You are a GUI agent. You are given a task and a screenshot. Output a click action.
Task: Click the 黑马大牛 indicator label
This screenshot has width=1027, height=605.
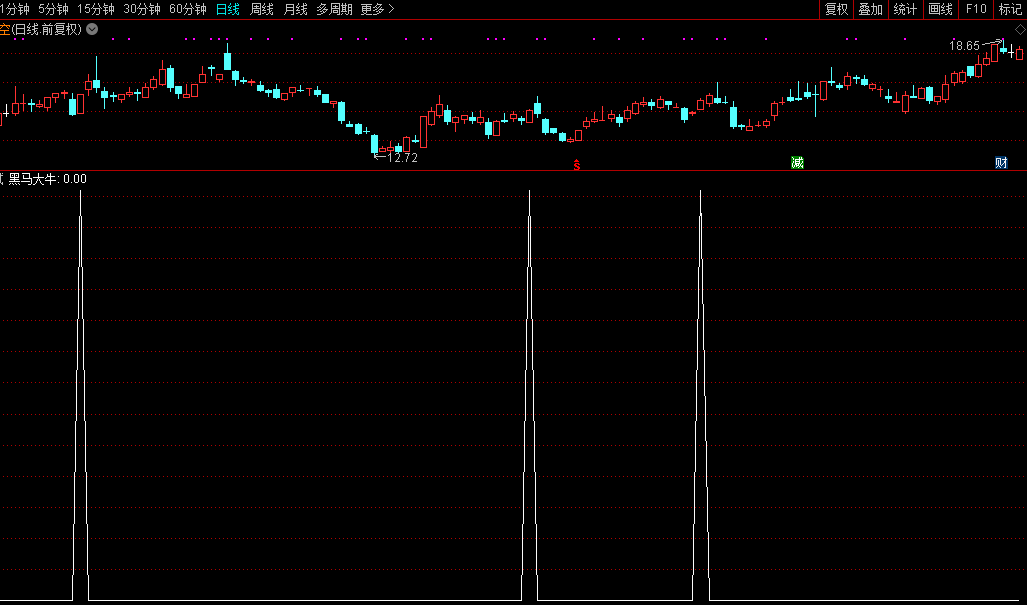point(34,179)
